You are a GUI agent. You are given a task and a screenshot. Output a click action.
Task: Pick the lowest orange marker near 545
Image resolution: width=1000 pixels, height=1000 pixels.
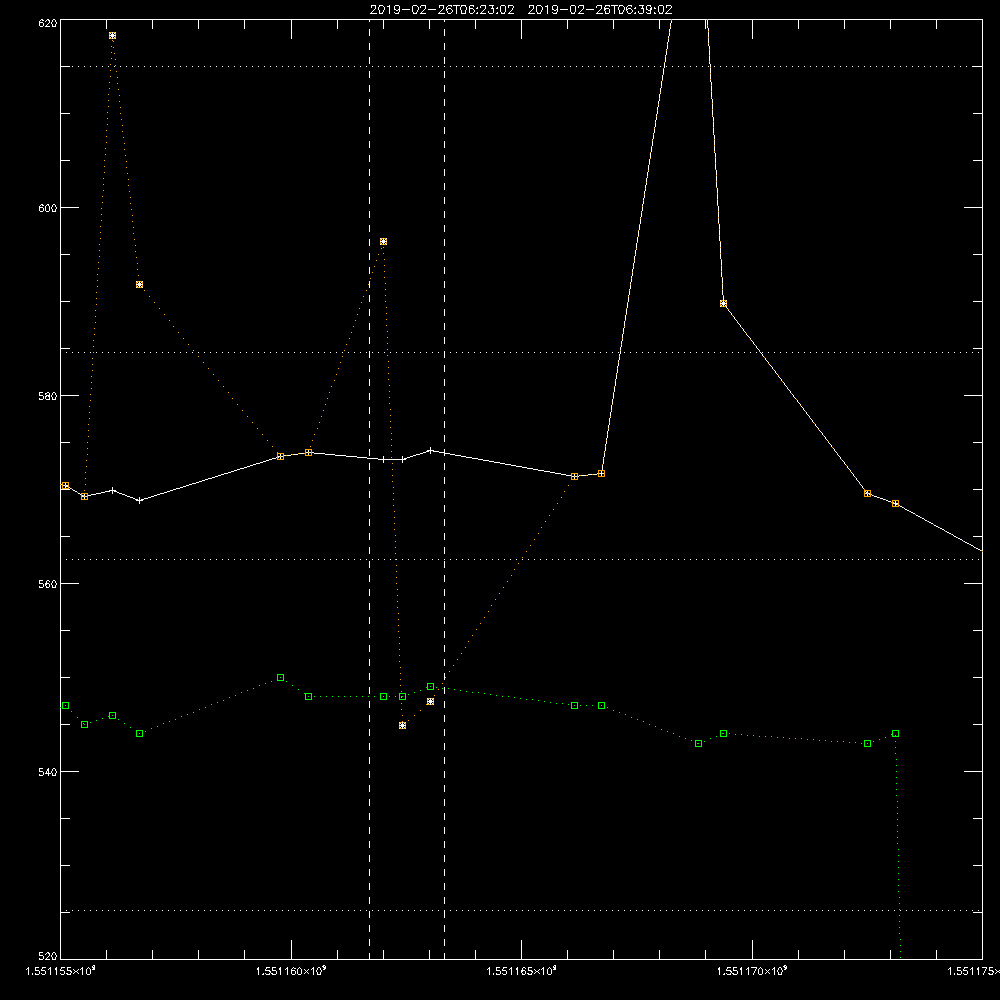coord(402,726)
